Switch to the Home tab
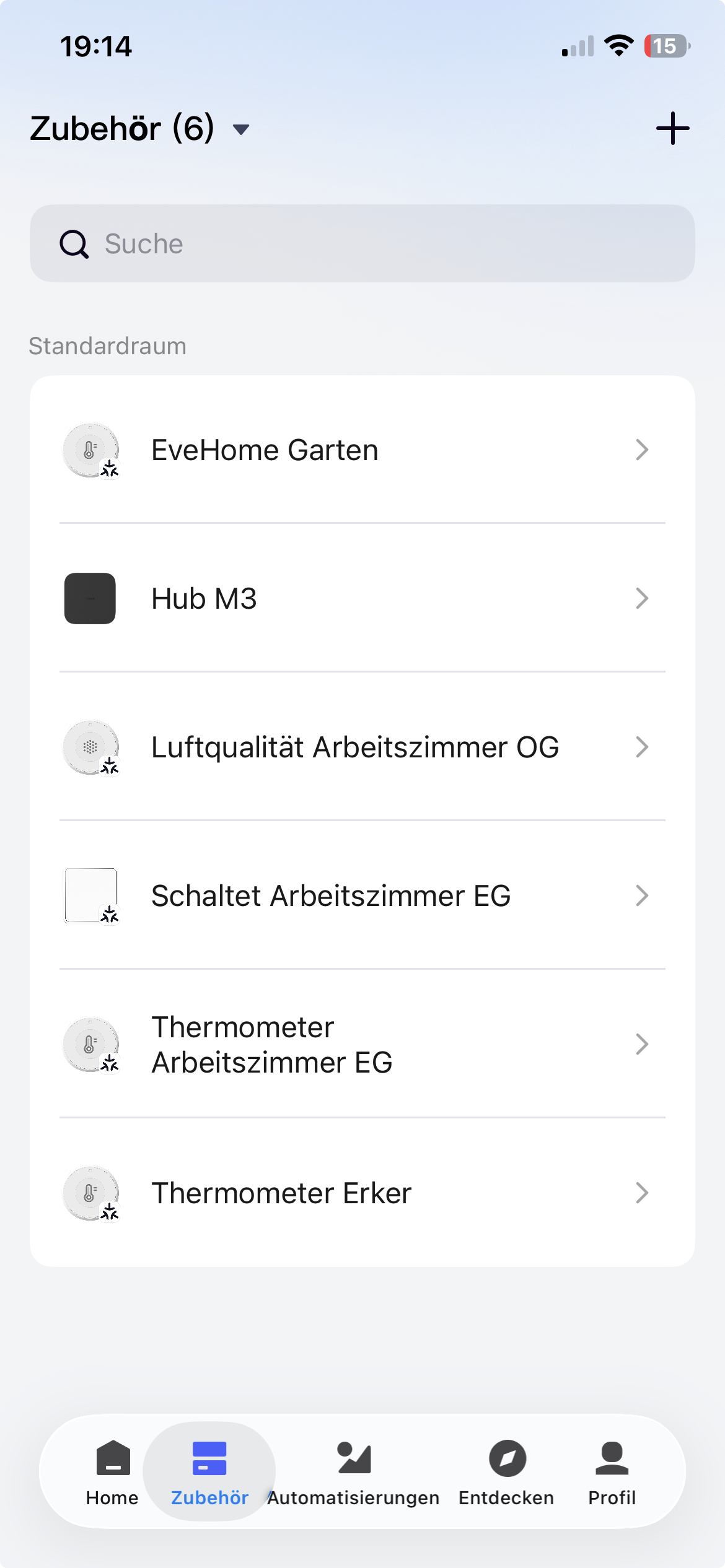 click(x=112, y=1471)
